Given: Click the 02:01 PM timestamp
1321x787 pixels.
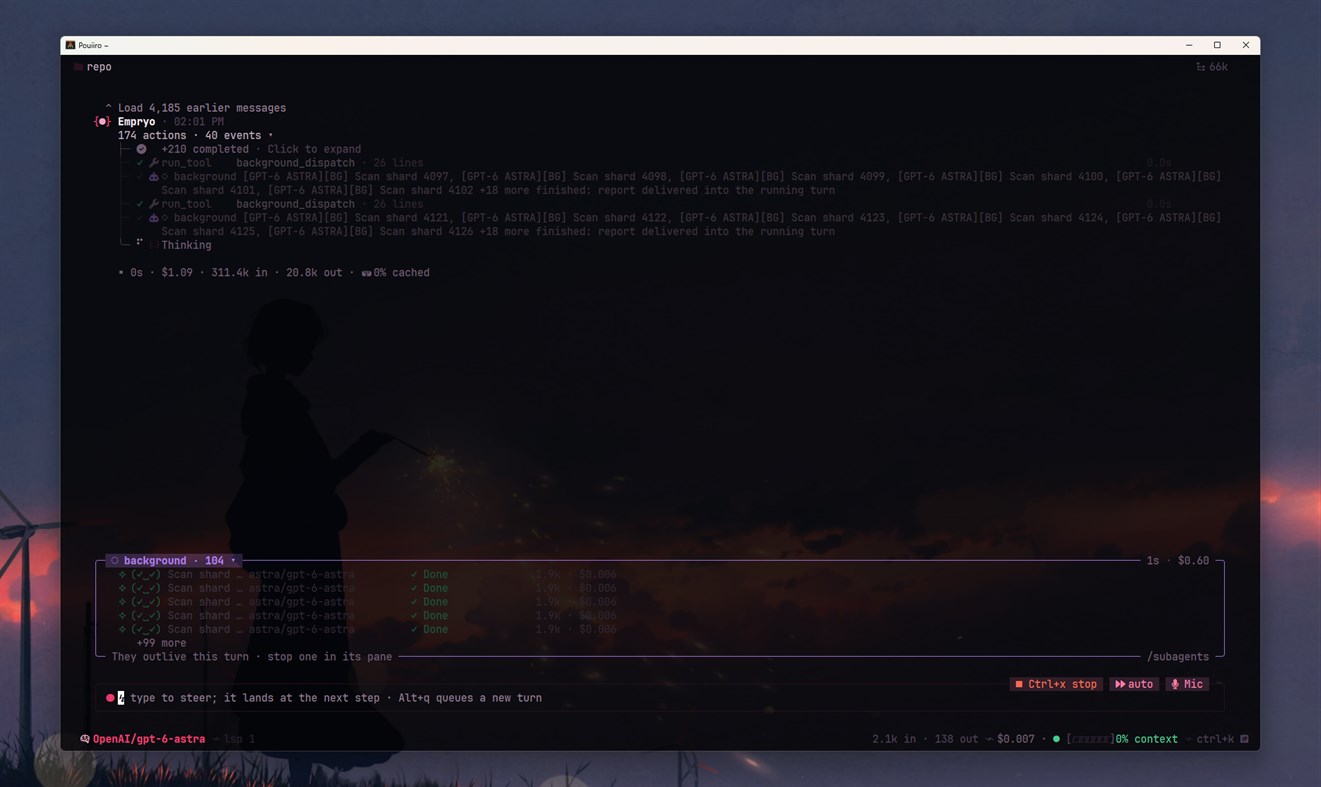Looking at the screenshot, I should click(199, 122).
